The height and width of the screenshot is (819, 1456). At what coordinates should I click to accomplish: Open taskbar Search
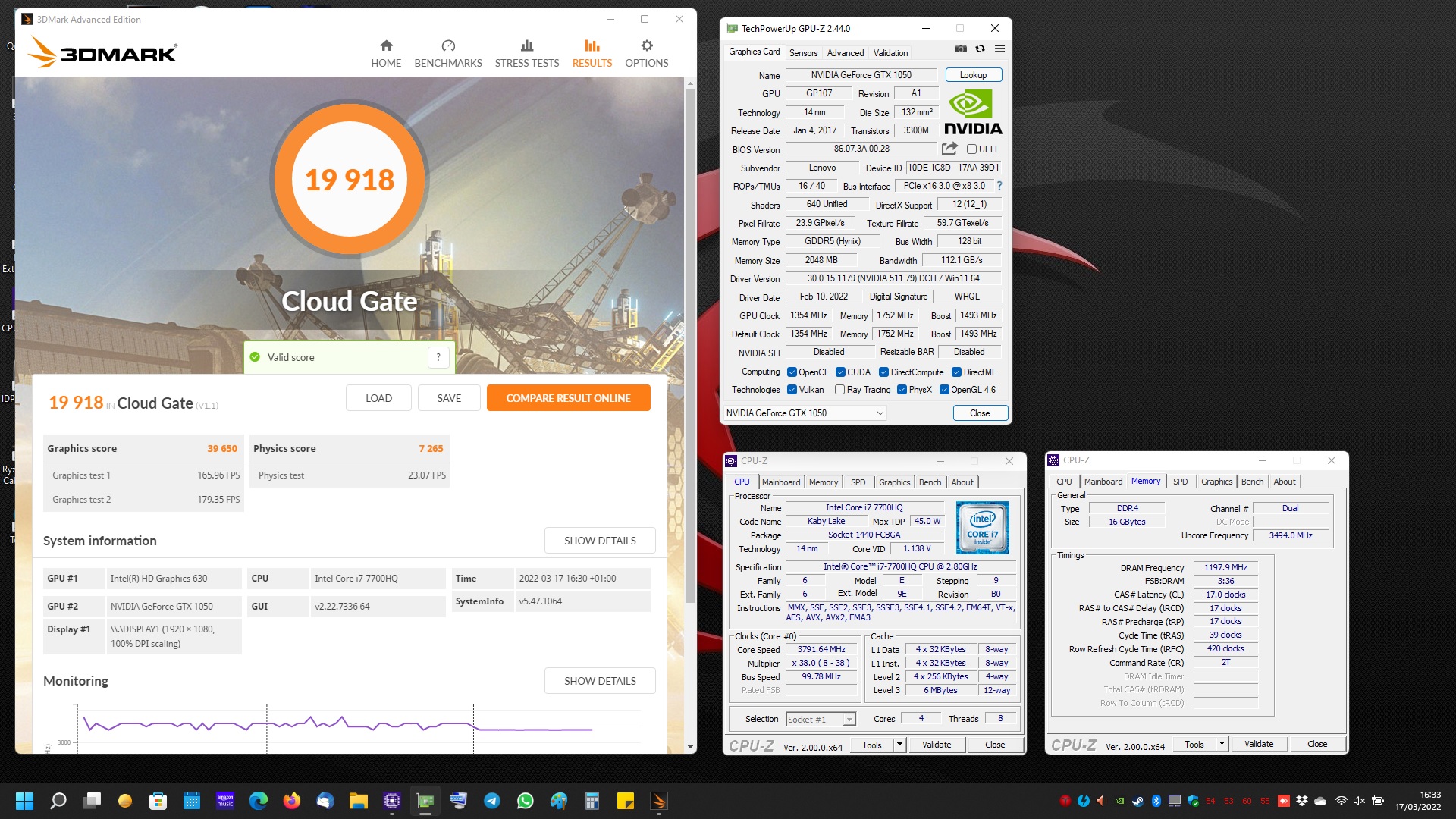pyautogui.click(x=58, y=801)
